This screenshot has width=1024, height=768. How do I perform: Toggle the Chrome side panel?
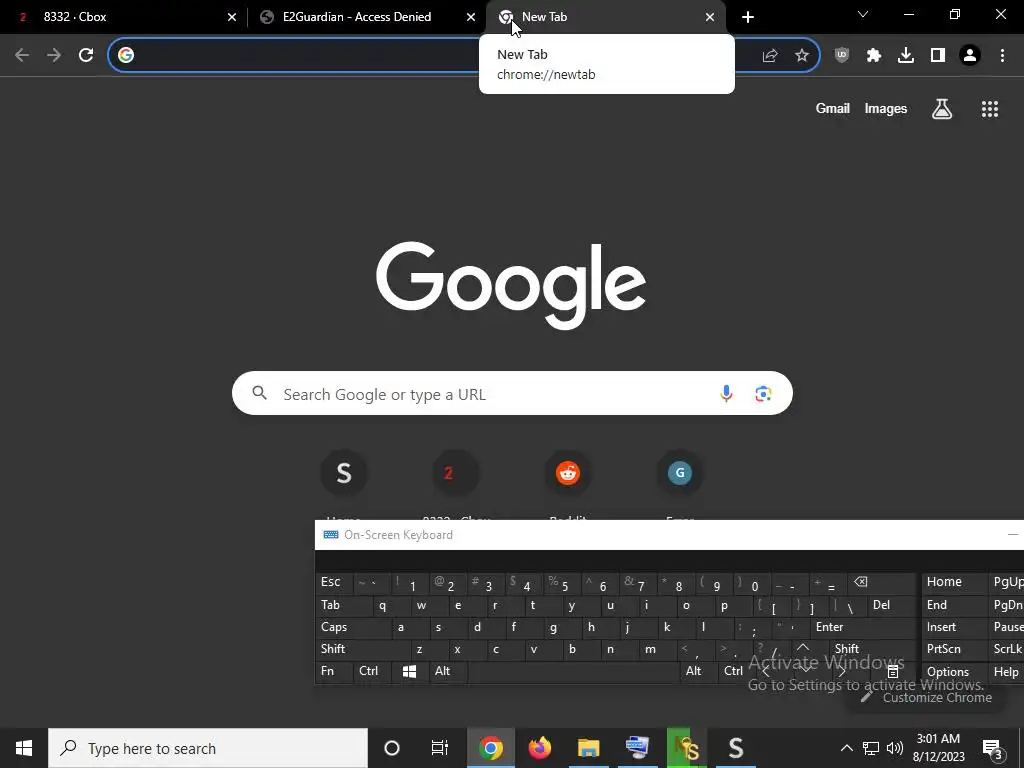[x=938, y=56]
